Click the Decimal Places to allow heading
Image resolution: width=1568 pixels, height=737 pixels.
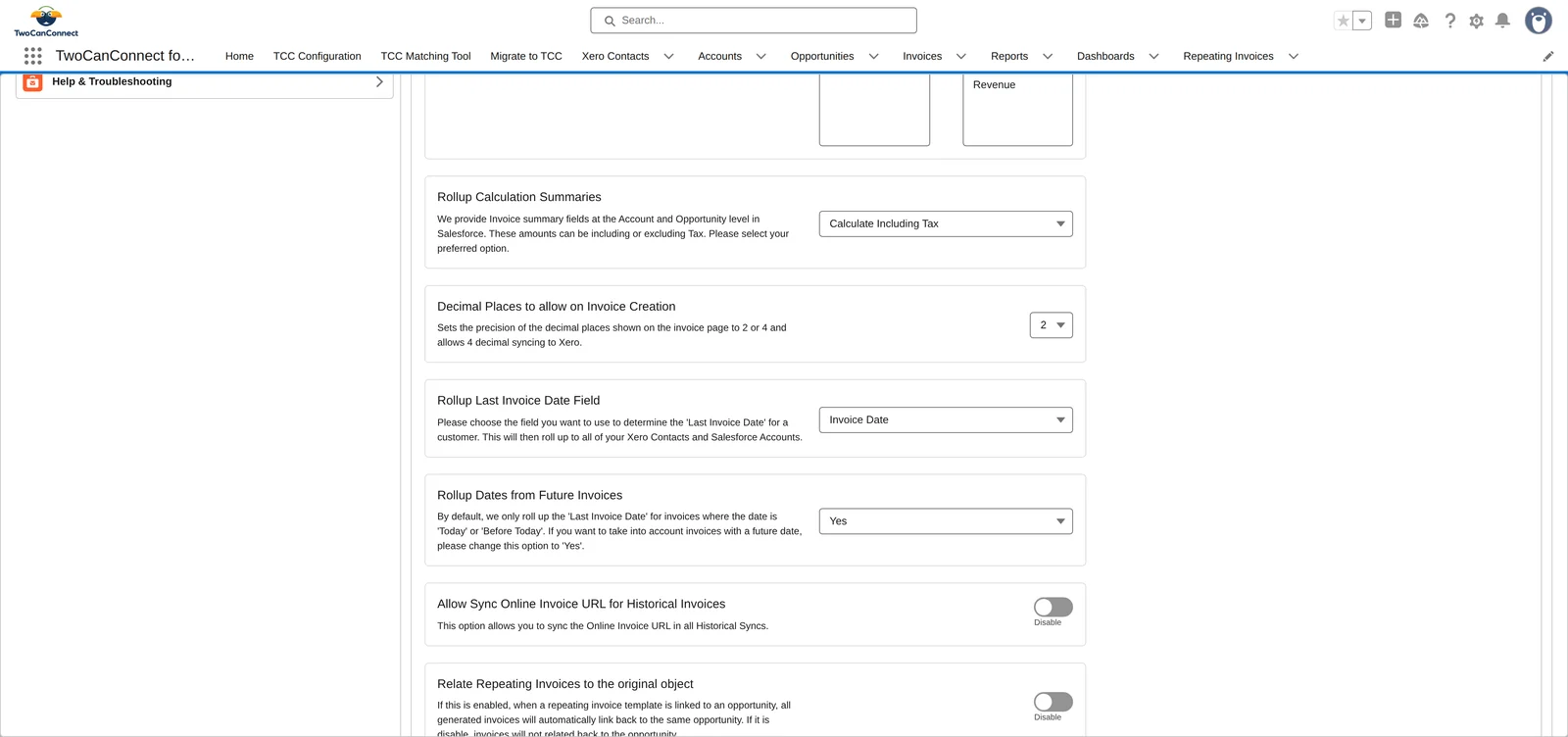(x=557, y=307)
